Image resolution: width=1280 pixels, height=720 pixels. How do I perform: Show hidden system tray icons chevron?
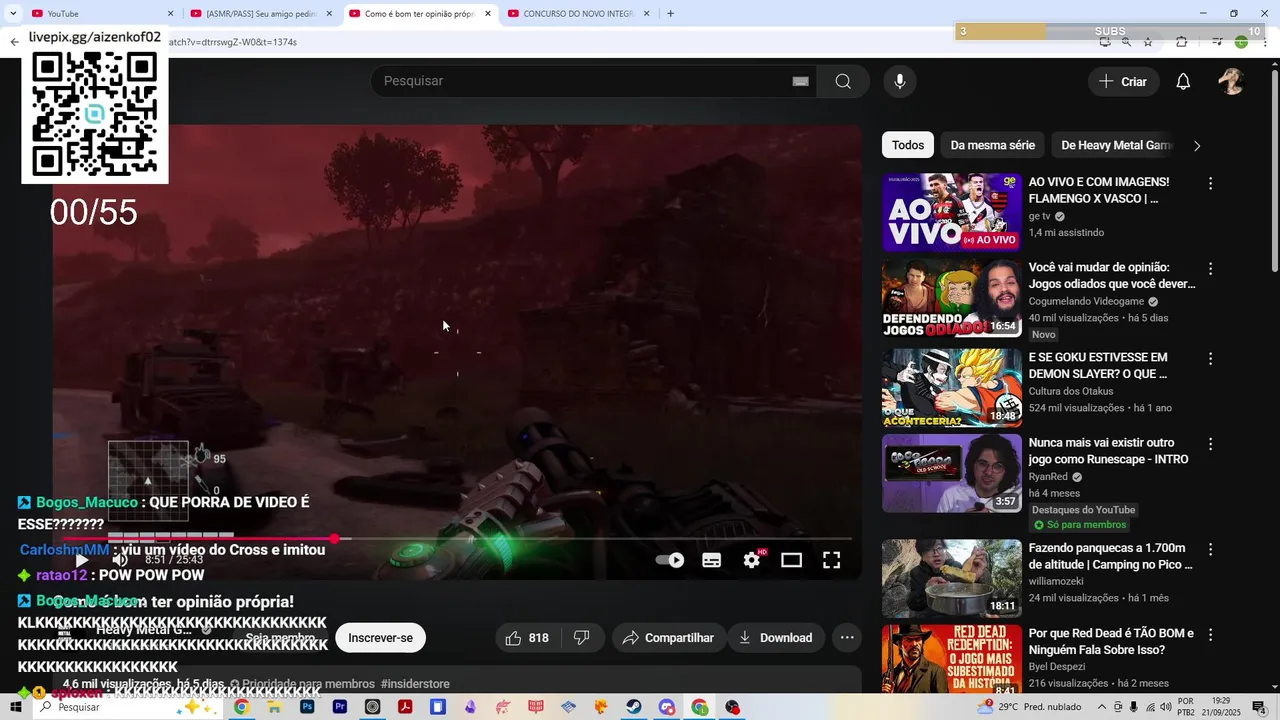coord(1102,707)
